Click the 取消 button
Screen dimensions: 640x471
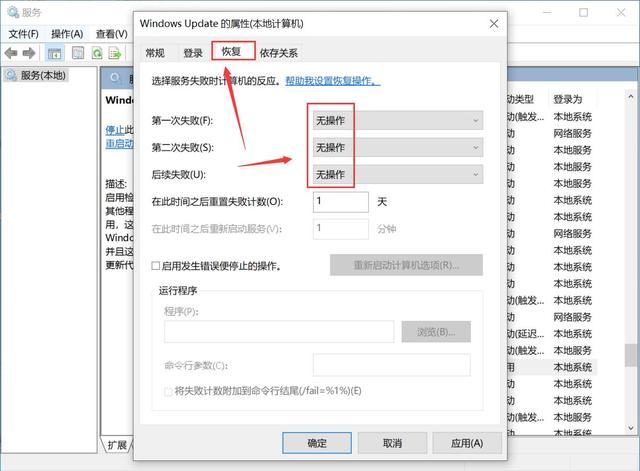[x=392, y=443]
